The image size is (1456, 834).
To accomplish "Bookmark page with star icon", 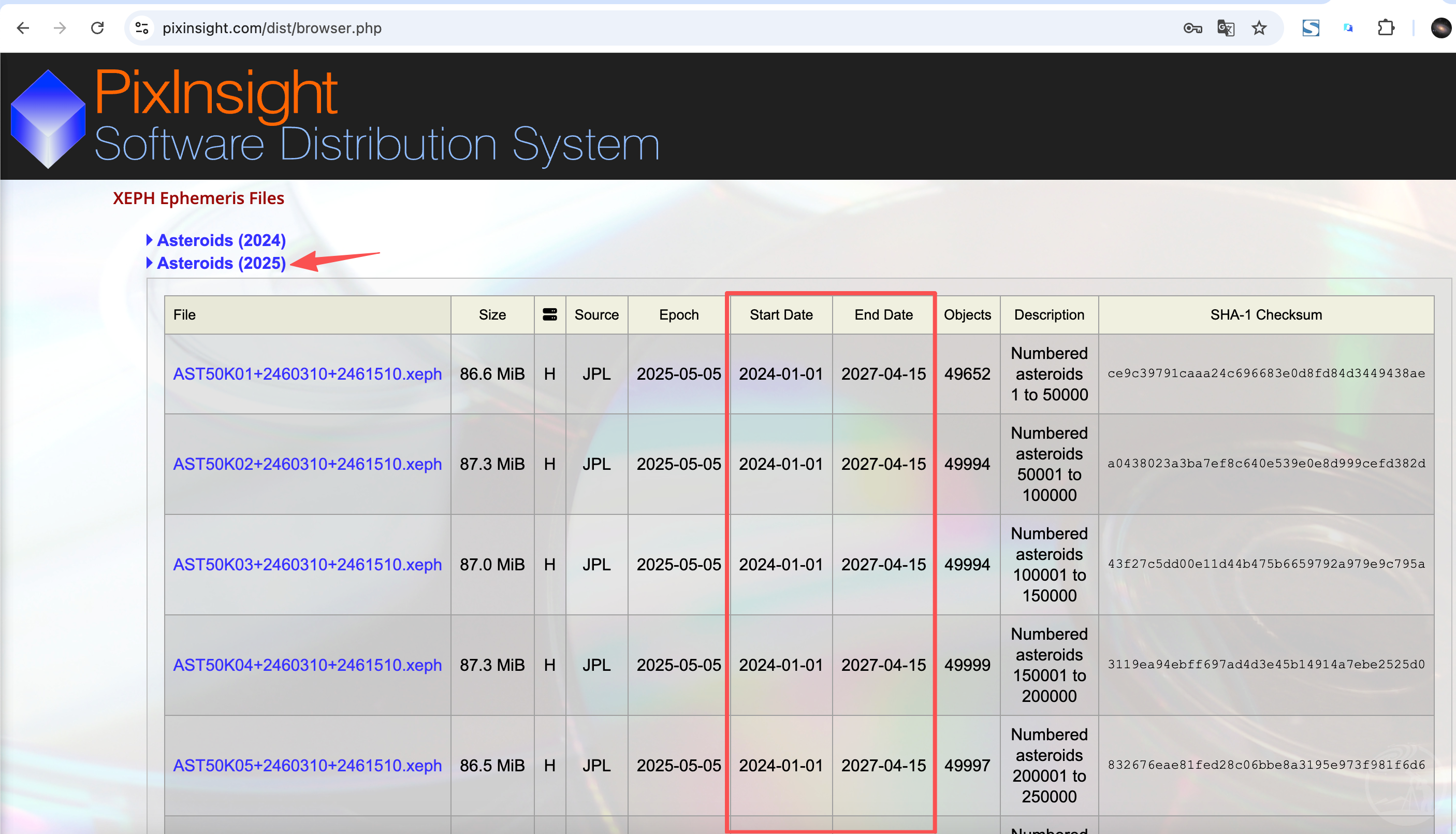I will 1259,27.
